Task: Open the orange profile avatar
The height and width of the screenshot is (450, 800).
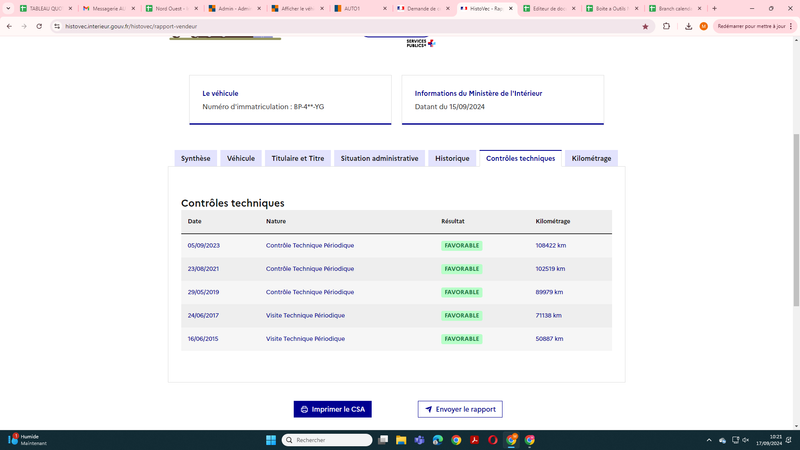Action: (x=704, y=26)
